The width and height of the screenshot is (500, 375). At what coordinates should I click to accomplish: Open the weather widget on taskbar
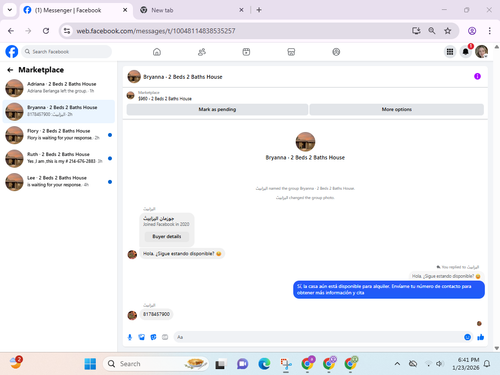tap(16, 363)
